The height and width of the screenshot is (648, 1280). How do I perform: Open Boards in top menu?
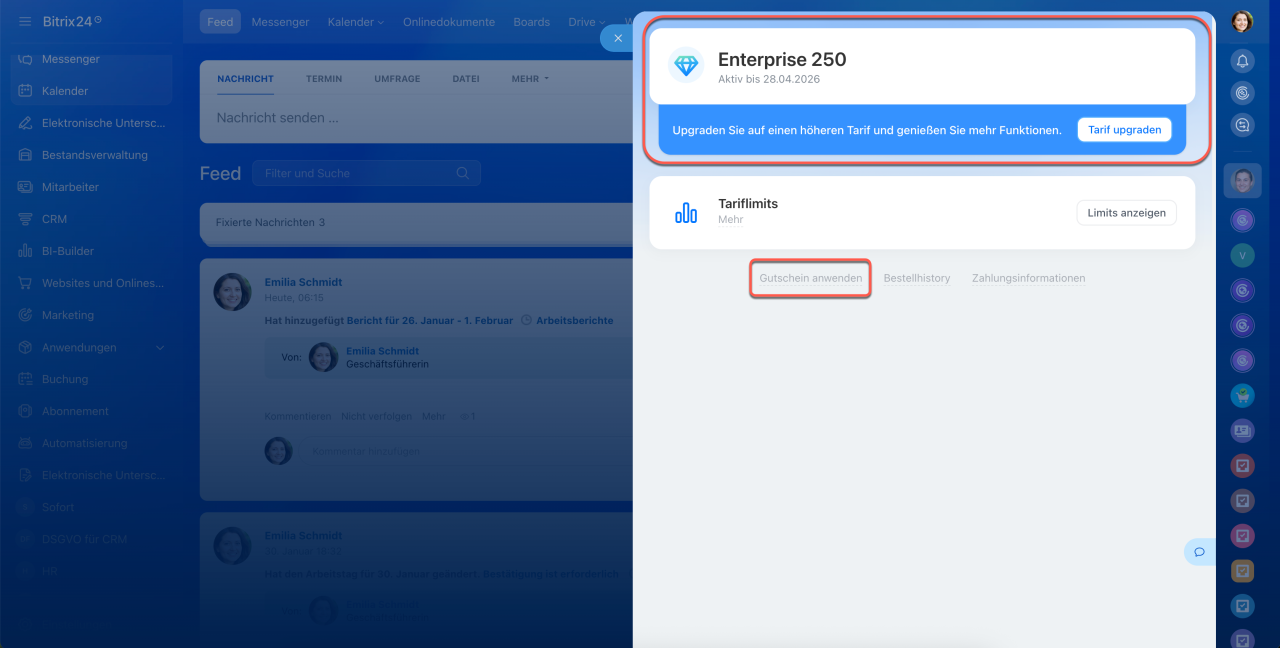point(531,22)
